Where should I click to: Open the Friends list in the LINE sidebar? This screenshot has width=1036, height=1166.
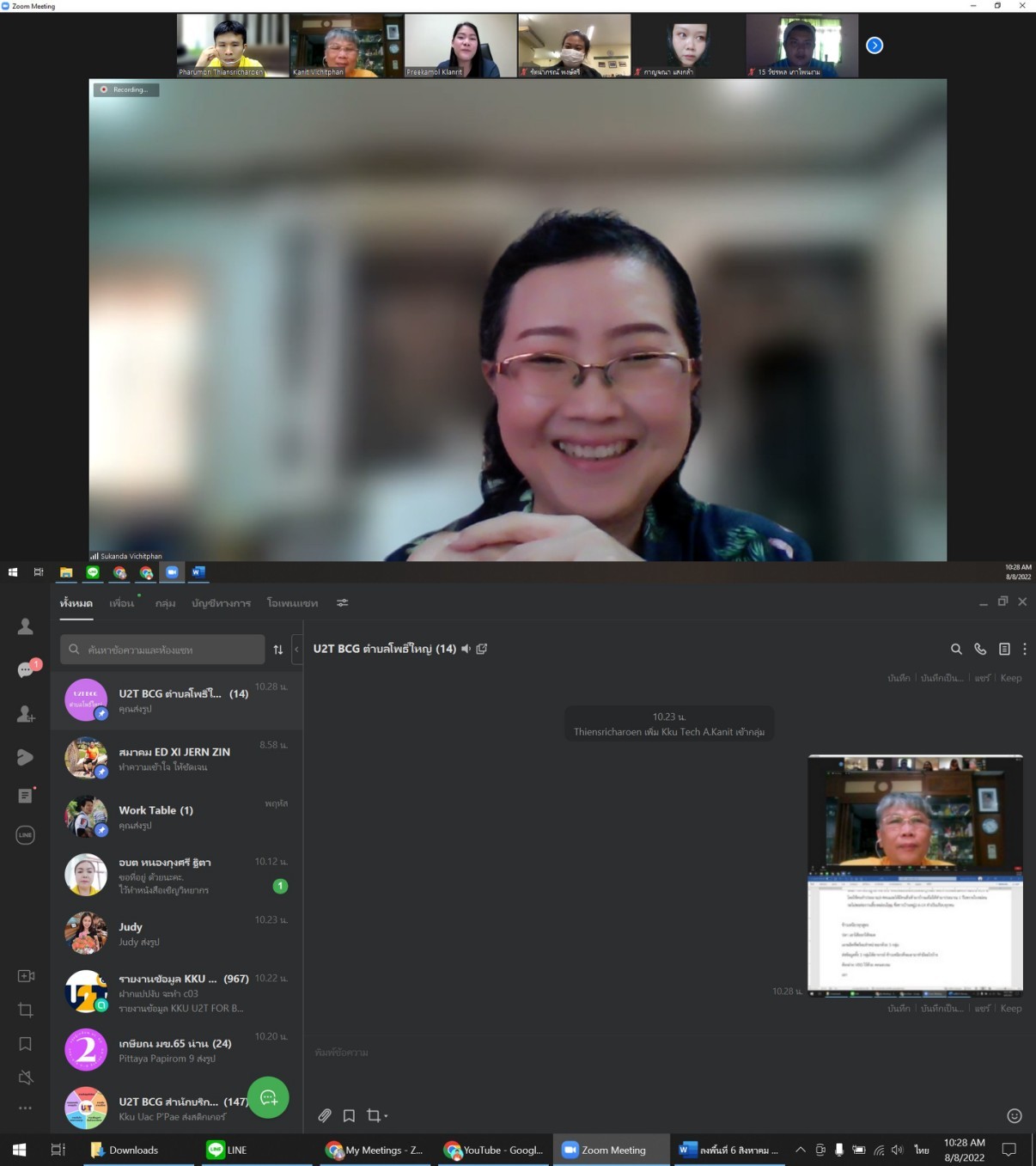(26, 627)
